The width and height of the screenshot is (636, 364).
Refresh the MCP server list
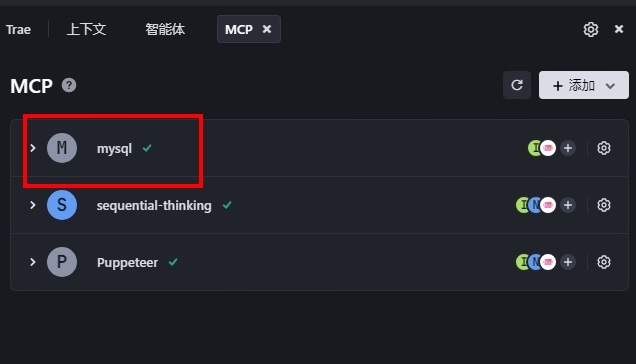tap(517, 85)
